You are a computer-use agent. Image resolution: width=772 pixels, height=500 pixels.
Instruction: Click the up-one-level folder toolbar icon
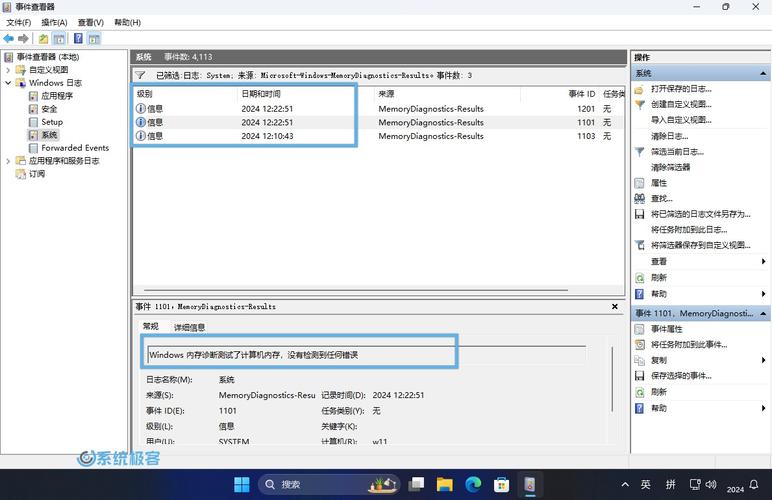click(x=44, y=38)
